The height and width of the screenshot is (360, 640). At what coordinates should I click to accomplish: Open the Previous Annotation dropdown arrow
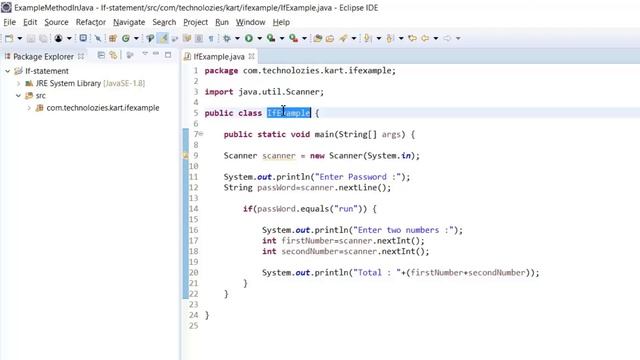coord(401,38)
